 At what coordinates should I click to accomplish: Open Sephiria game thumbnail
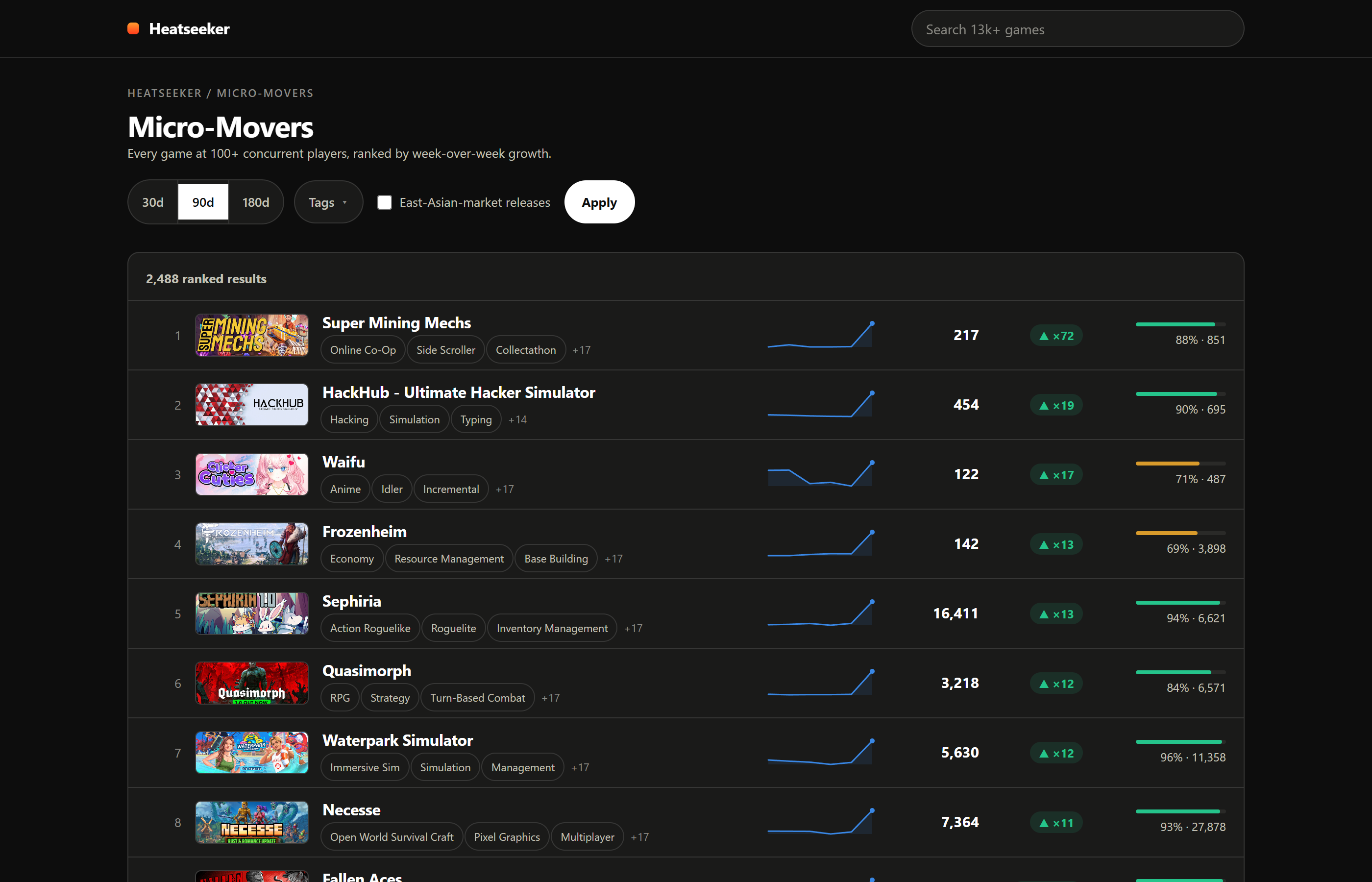251,613
